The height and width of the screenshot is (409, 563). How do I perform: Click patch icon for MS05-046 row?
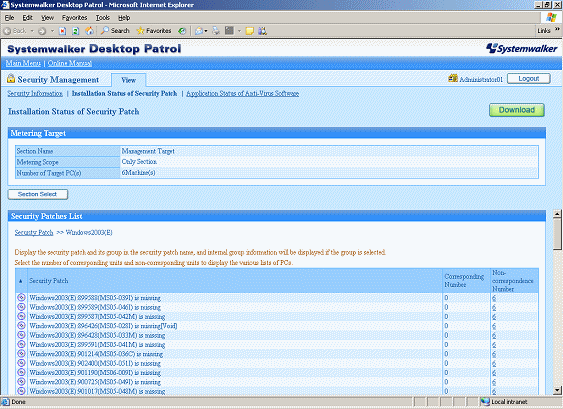(22, 307)
